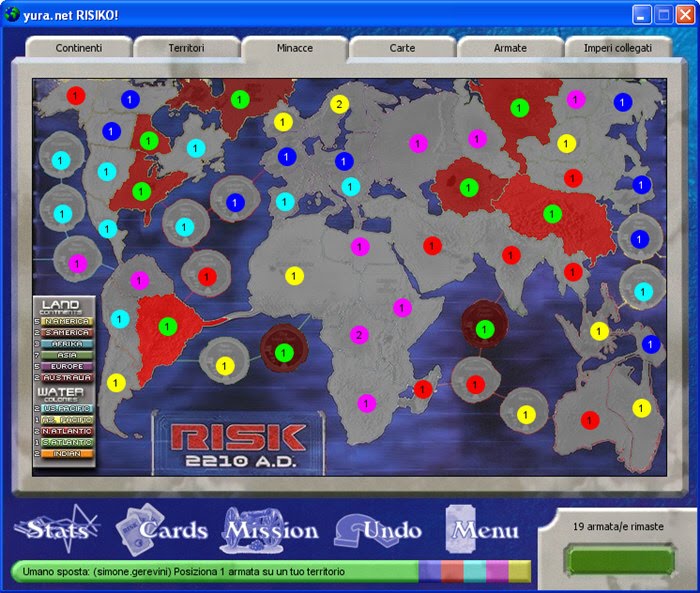
Task: Open the Cards deck button
Action: [162, 530]
